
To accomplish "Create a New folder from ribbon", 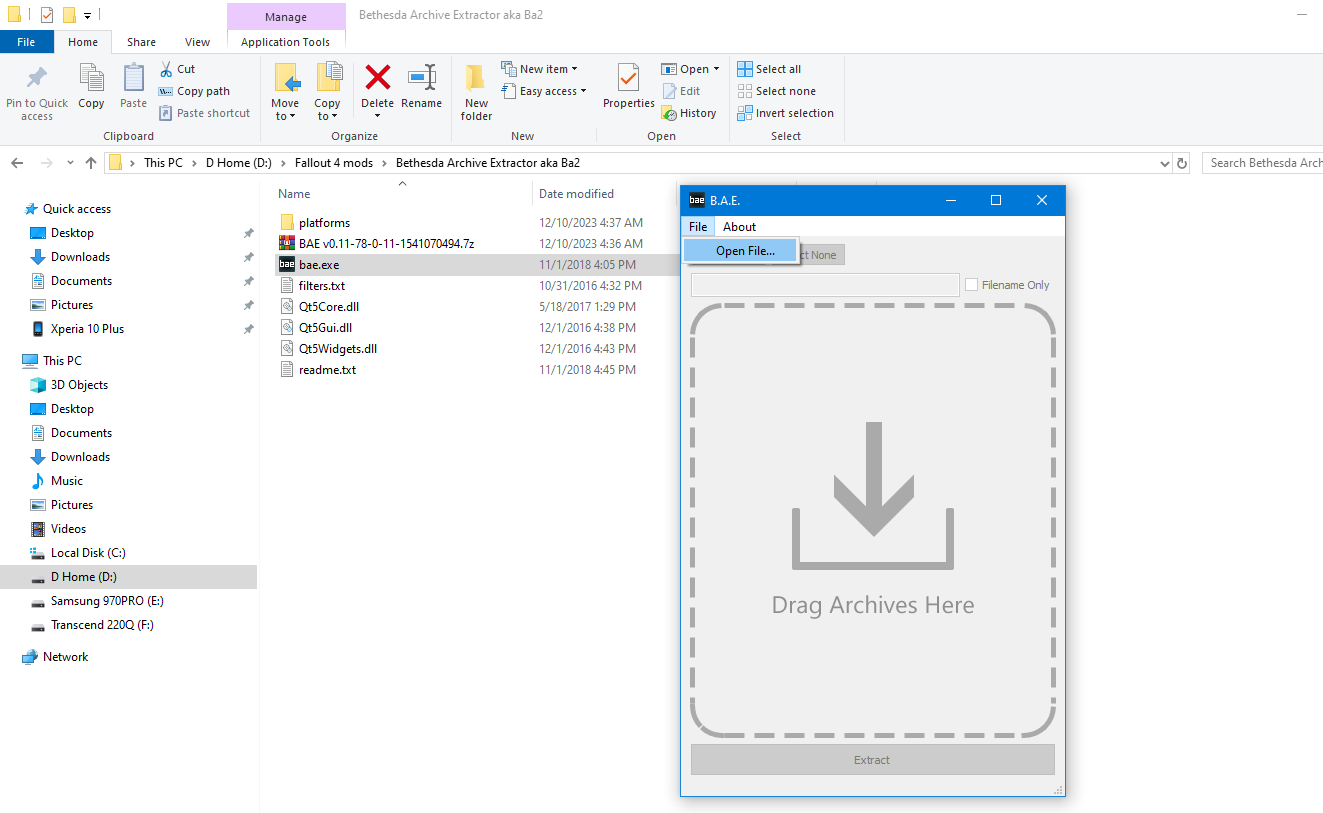I will coord(476,90).
